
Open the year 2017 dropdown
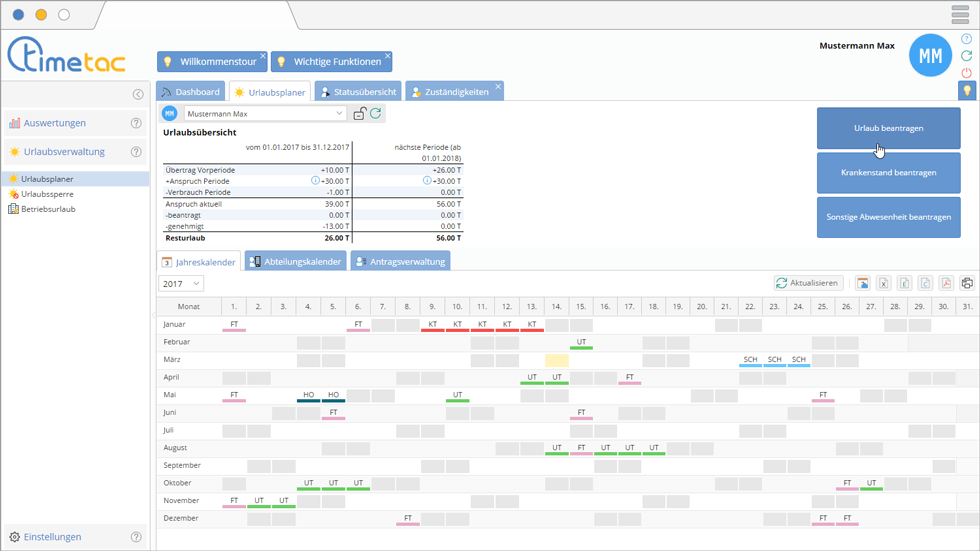(181, 284)
